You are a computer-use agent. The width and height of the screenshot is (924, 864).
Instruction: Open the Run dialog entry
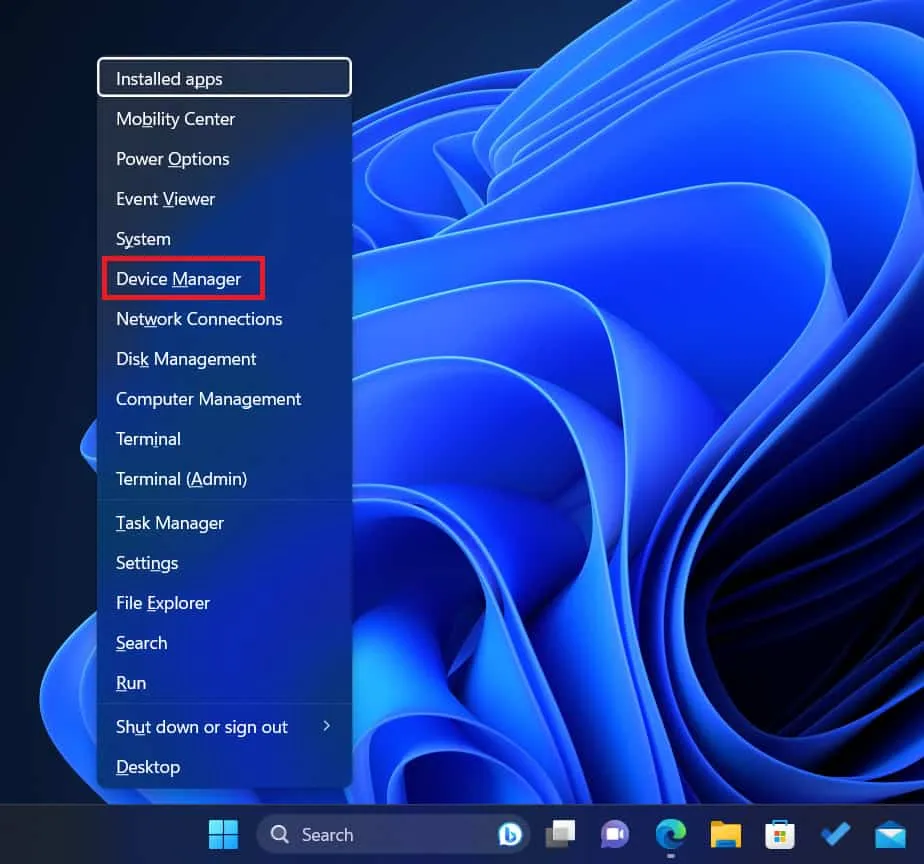click(225, 683)
